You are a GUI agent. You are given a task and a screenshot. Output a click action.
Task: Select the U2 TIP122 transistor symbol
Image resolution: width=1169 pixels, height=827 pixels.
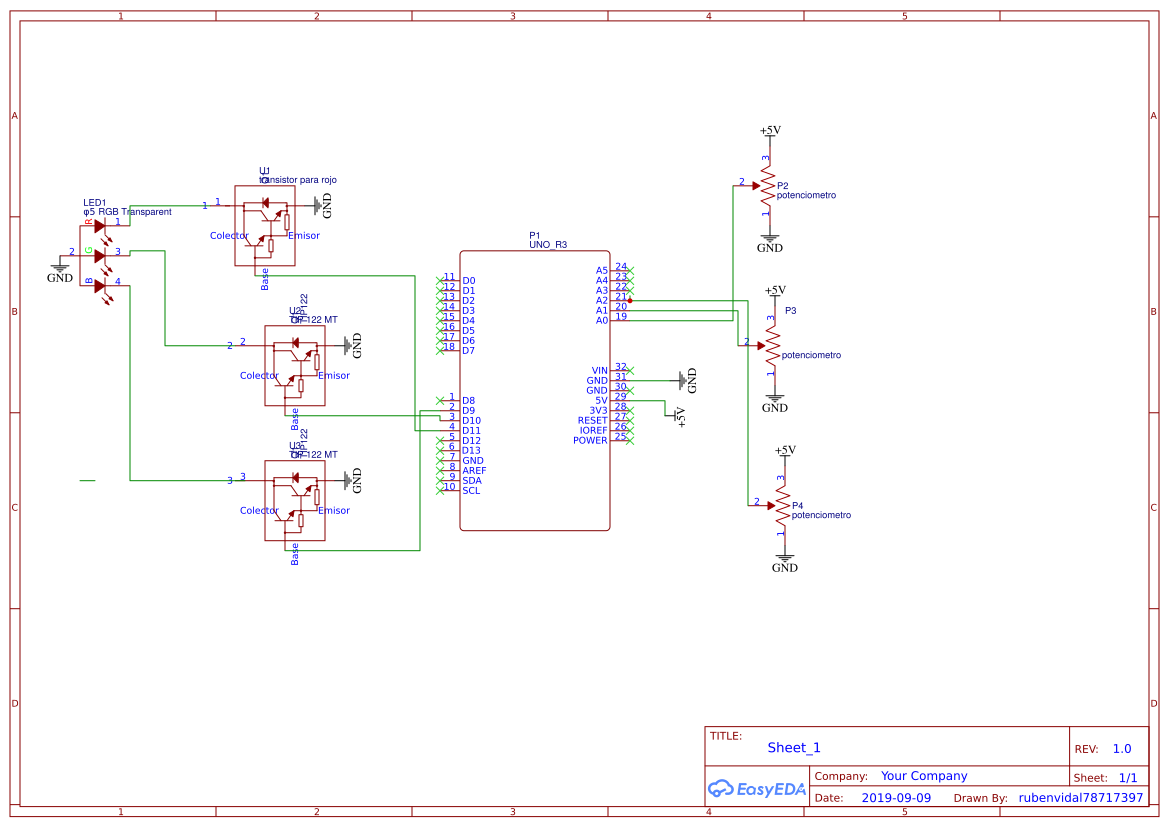(294, 365)
